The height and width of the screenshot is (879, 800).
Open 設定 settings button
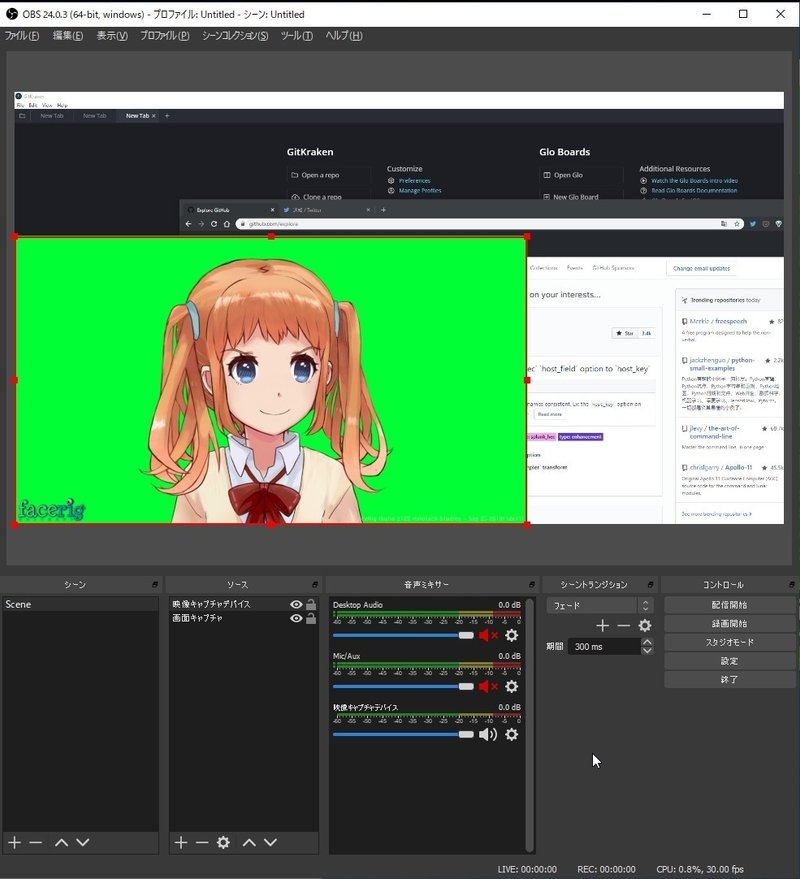pyautogui.click(x=729, y=661)
